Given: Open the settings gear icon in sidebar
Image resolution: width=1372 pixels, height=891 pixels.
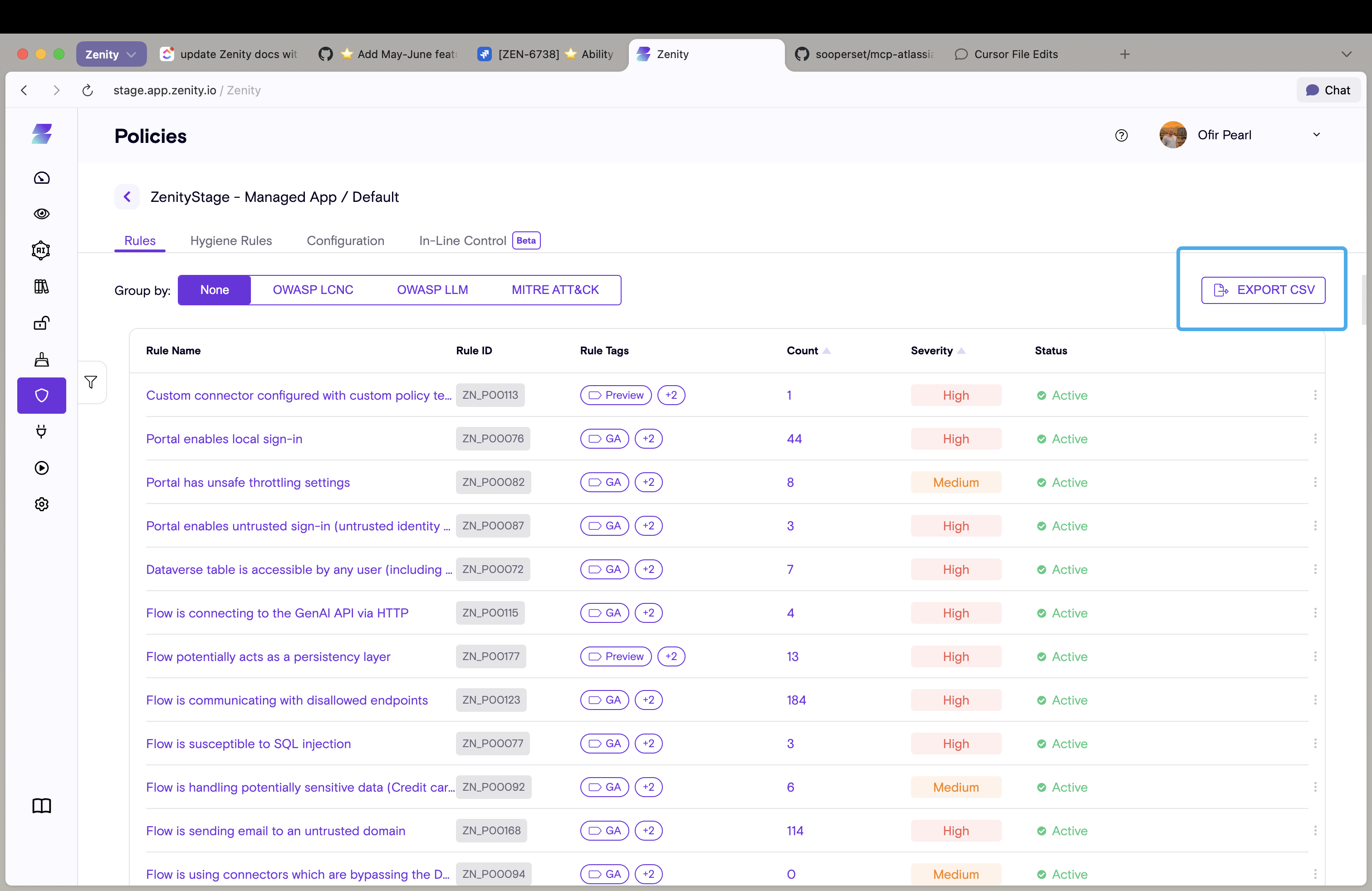Looking at the screenshot, I should (41, 504).
